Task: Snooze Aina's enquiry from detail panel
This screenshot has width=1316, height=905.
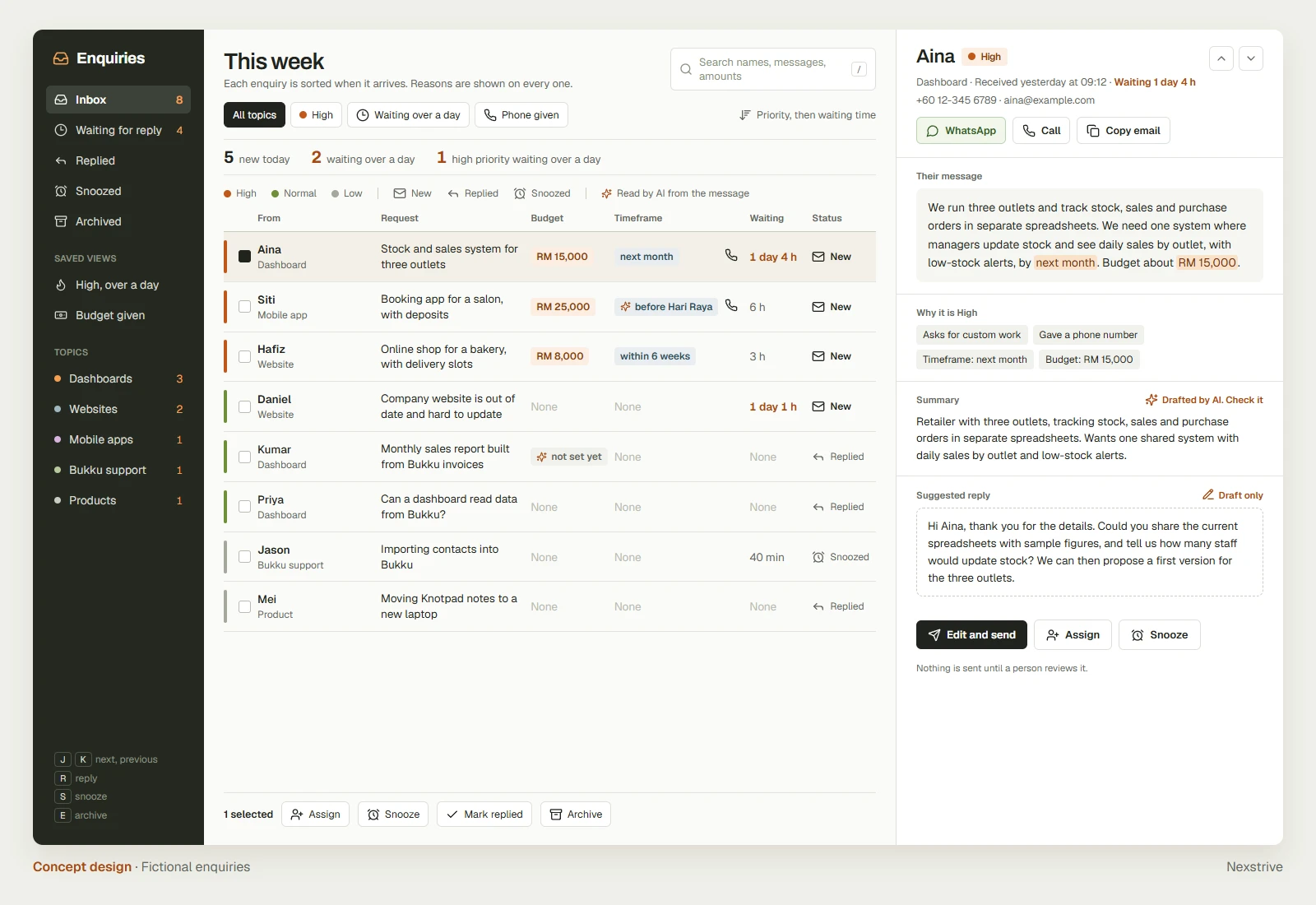Action: pos(1160,635)
